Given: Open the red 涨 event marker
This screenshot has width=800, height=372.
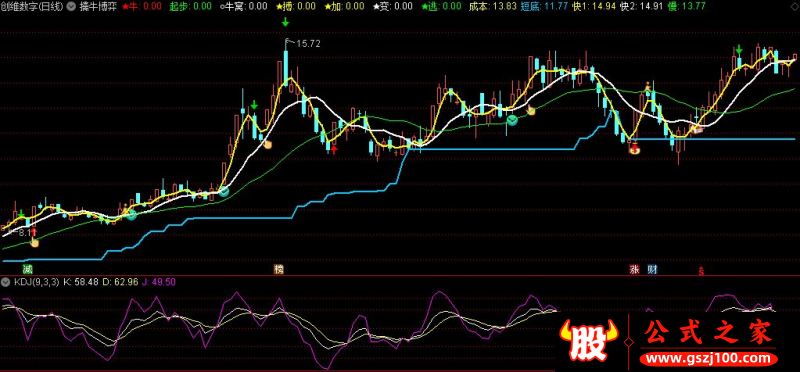Looking at the screenshot, I should (635, 269).
